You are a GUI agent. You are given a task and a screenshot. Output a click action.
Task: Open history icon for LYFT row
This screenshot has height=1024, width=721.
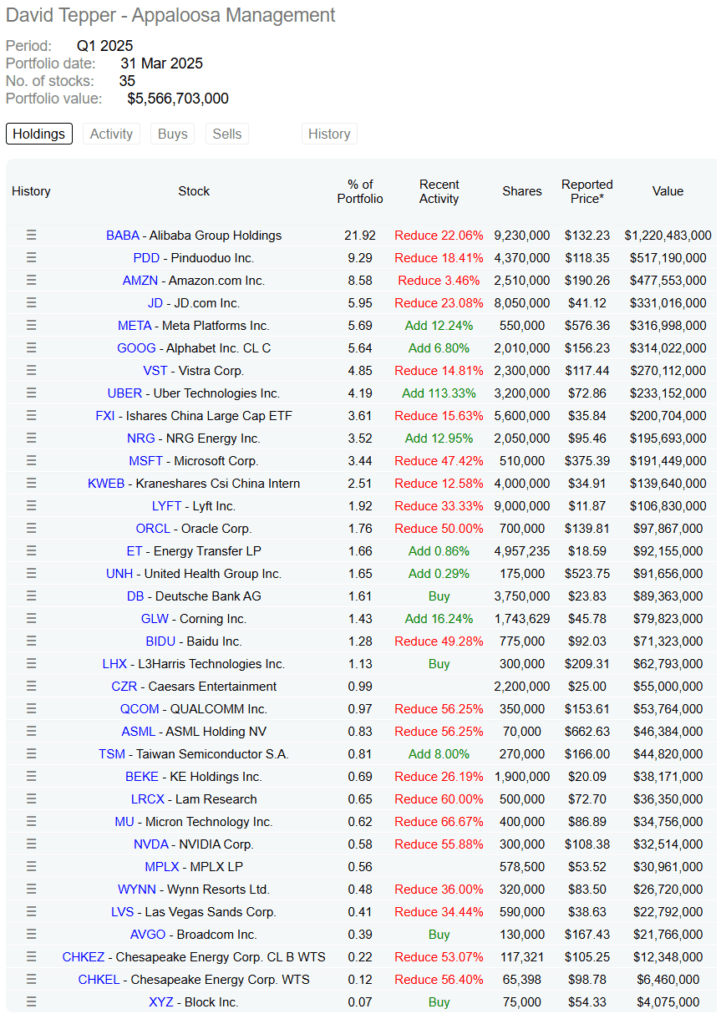point(31,505)
